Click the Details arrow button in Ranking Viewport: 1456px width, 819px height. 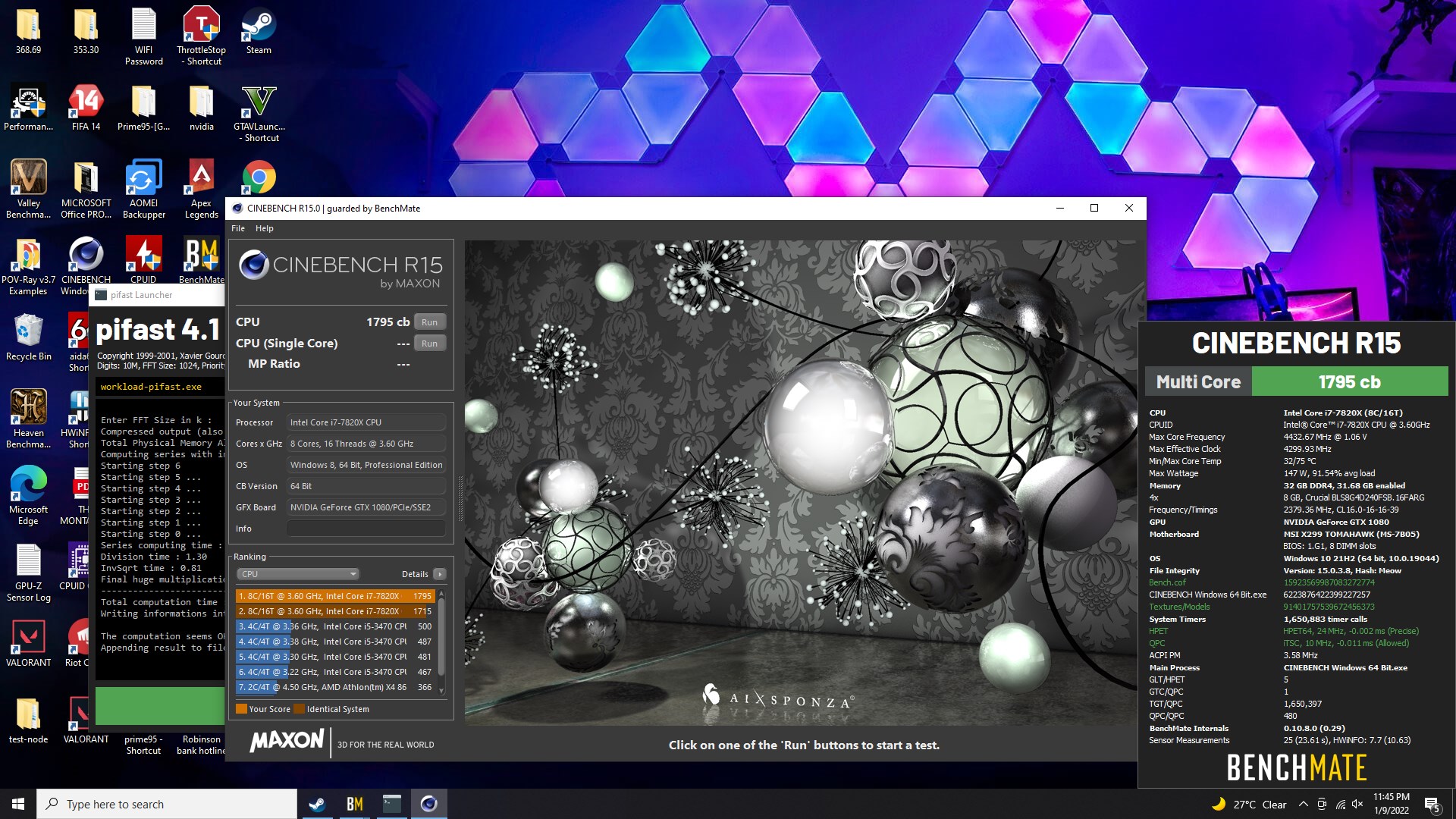(x=440, y=574)
